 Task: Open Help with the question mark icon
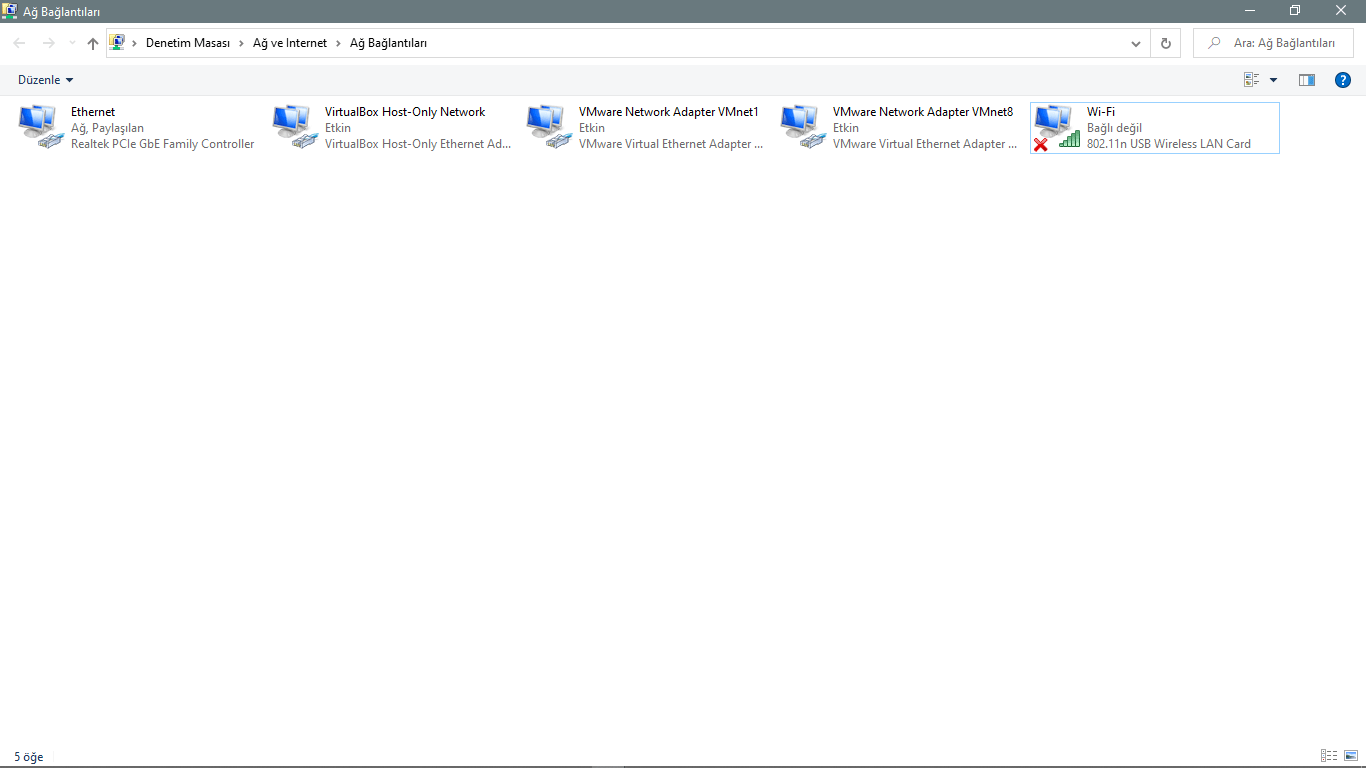point(1343,80)
